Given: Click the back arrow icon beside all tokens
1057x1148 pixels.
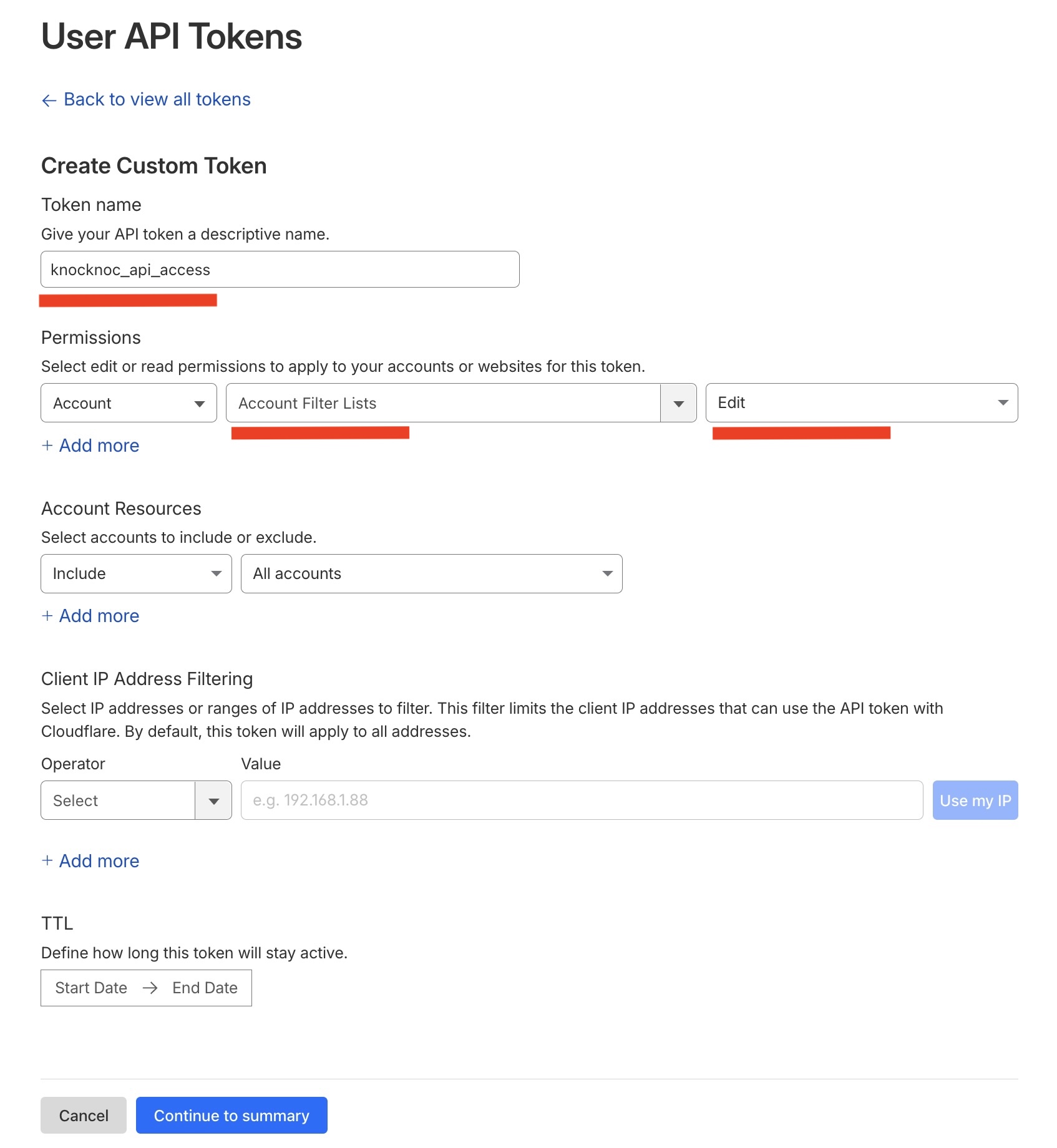Looking at the screenshot, I should tap(49, 100).
